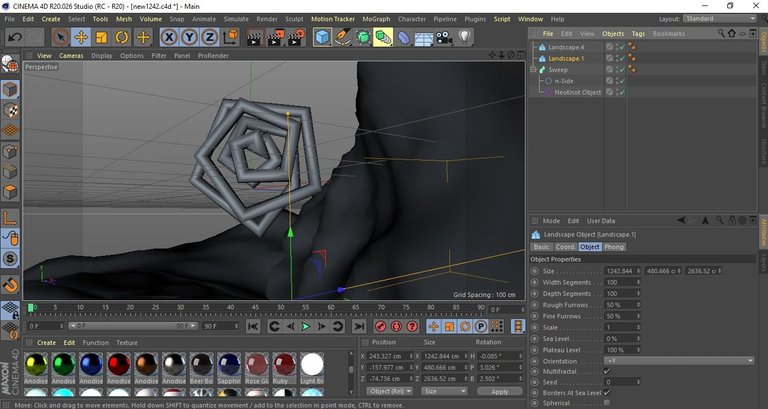Select Edges mode icon

[10, 172]
